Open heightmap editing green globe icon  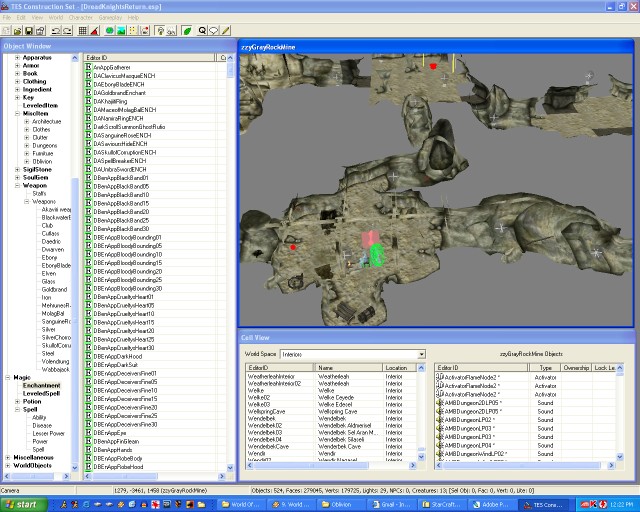click(x=110, y=31)
